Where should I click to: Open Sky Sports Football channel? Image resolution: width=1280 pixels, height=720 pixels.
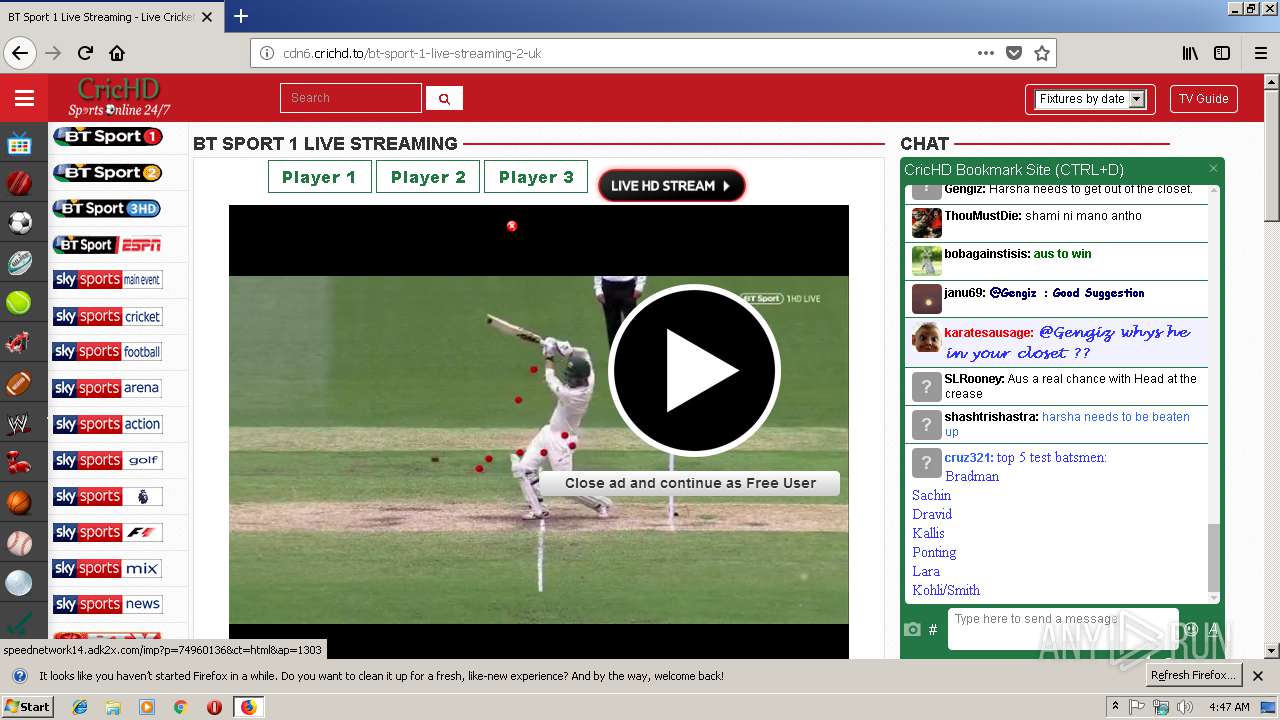107,352
